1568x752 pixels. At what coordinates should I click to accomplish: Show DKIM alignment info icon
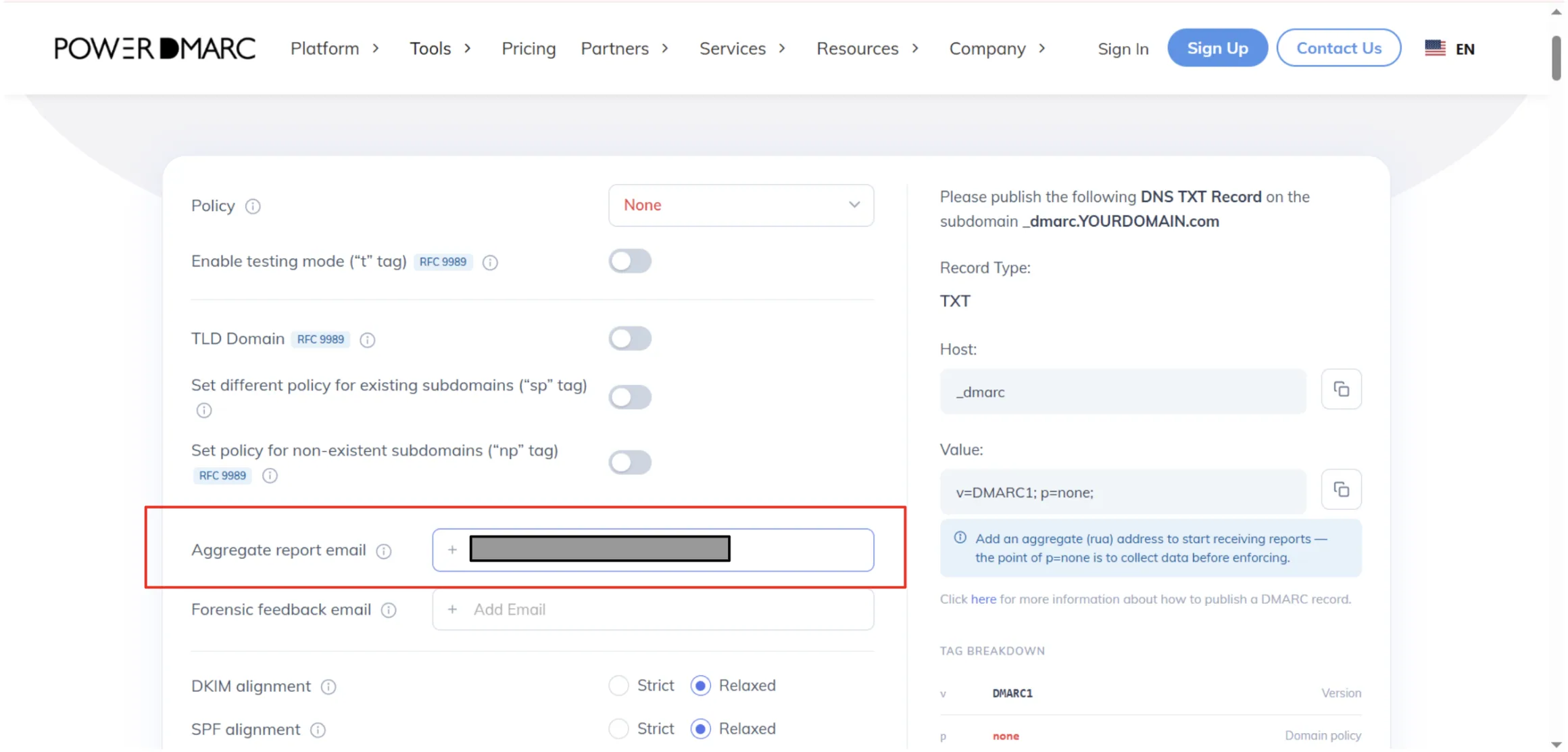coord(328,687)
